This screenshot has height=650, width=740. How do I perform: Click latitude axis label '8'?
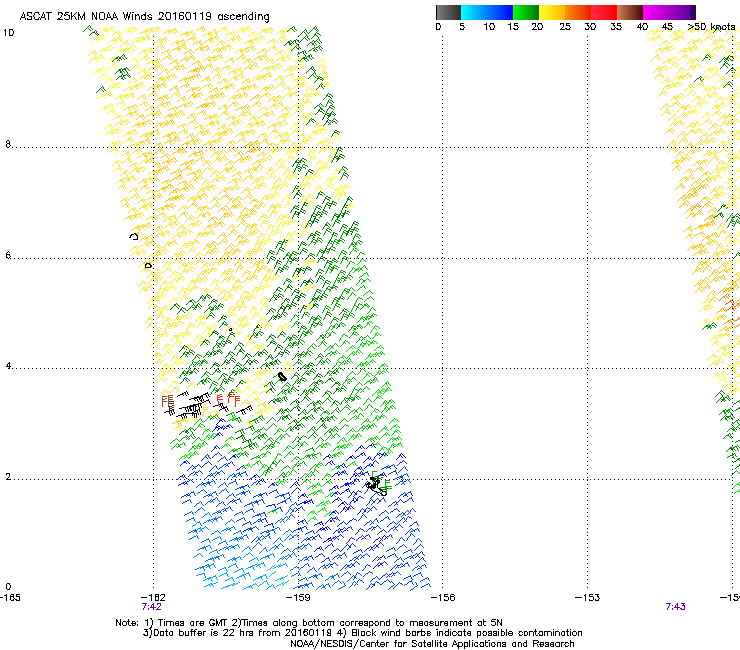point(8,144)
